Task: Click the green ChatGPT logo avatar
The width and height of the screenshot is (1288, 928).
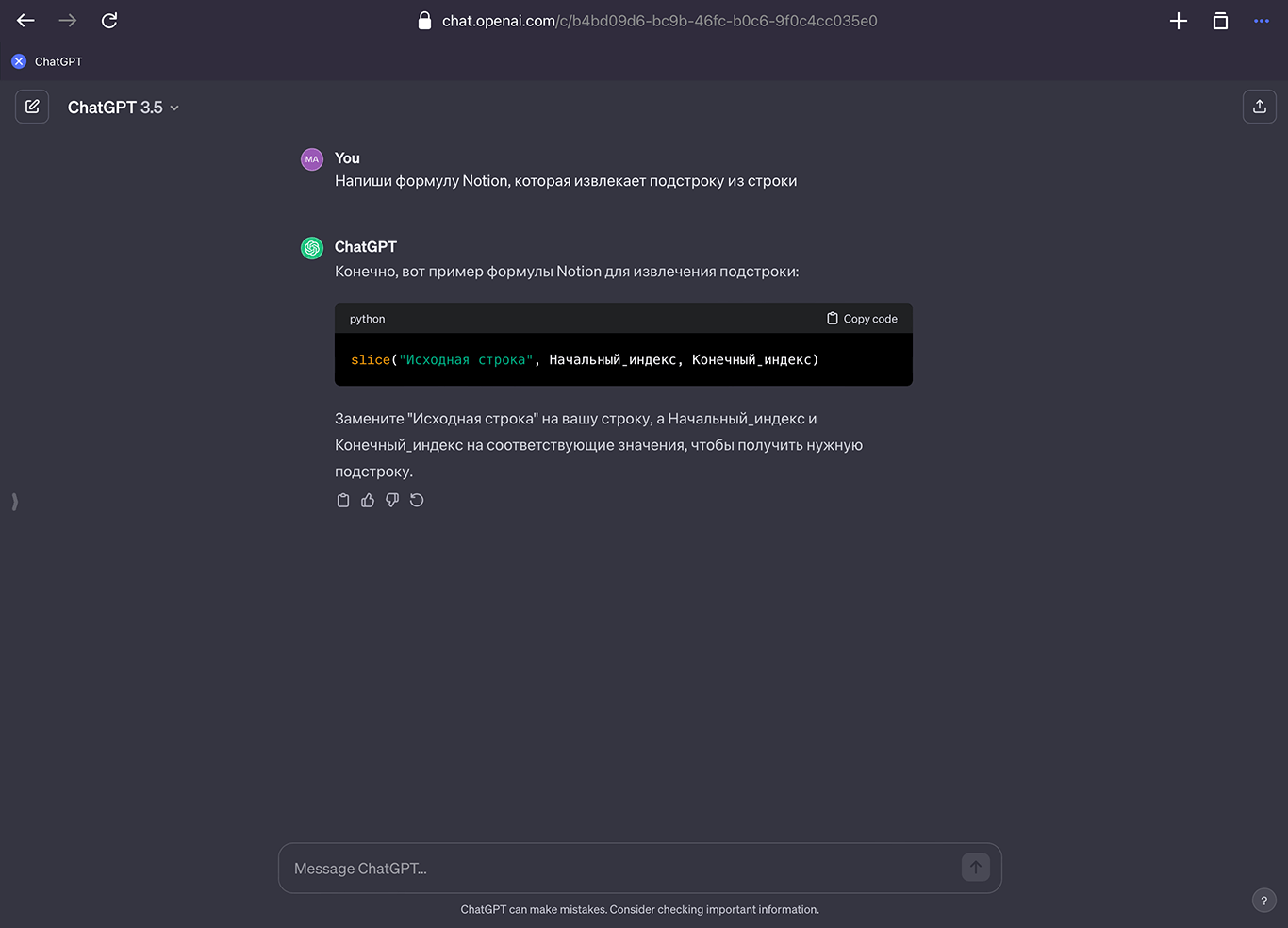Action: (x=312, y=248)
